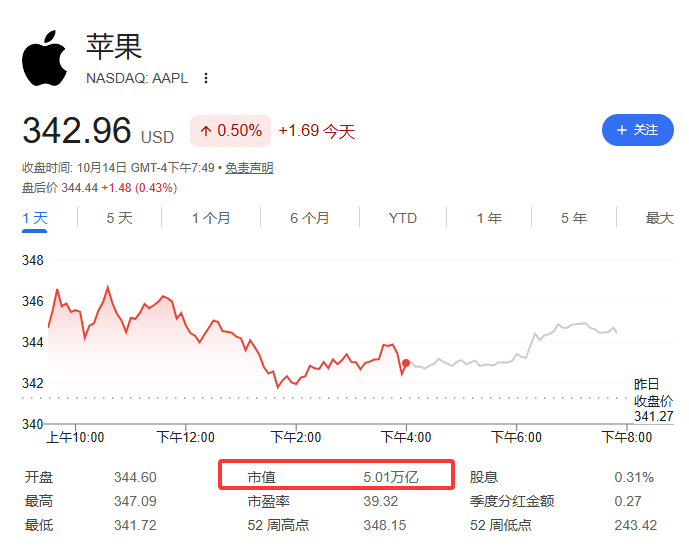Screen dimensions: 689x558
Task: Click the 苹果 company name heading
Action: pyautogui.click(x=114, y=46)
